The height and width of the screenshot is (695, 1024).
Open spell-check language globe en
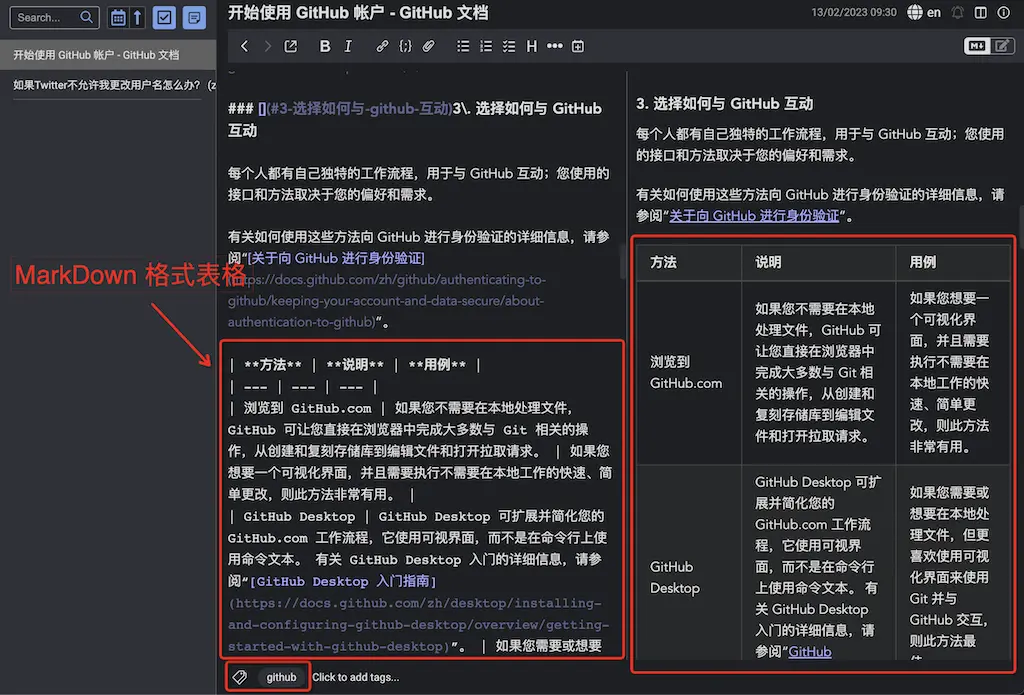click(924, 12)
